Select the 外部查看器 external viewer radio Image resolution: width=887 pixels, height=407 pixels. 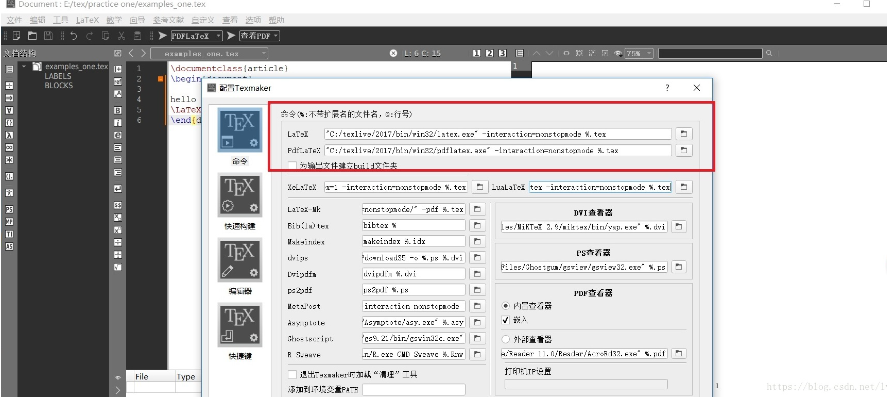point(505,339)
